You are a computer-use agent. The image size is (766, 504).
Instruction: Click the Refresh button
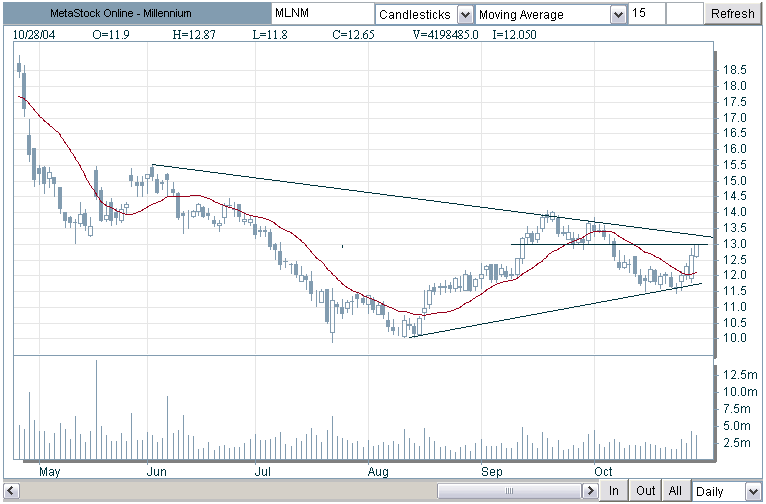pos(732,14)
